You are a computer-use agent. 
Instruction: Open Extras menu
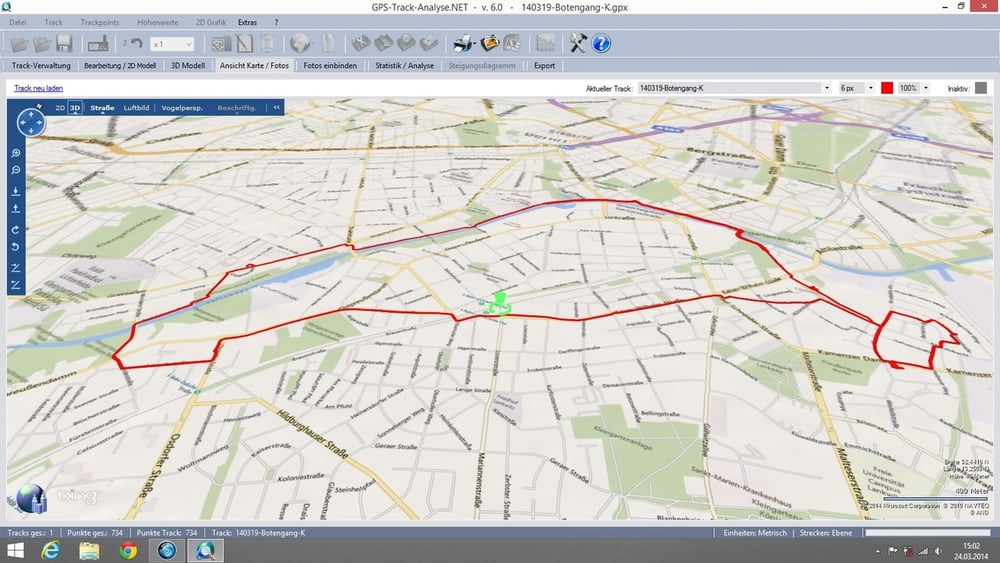247,22
